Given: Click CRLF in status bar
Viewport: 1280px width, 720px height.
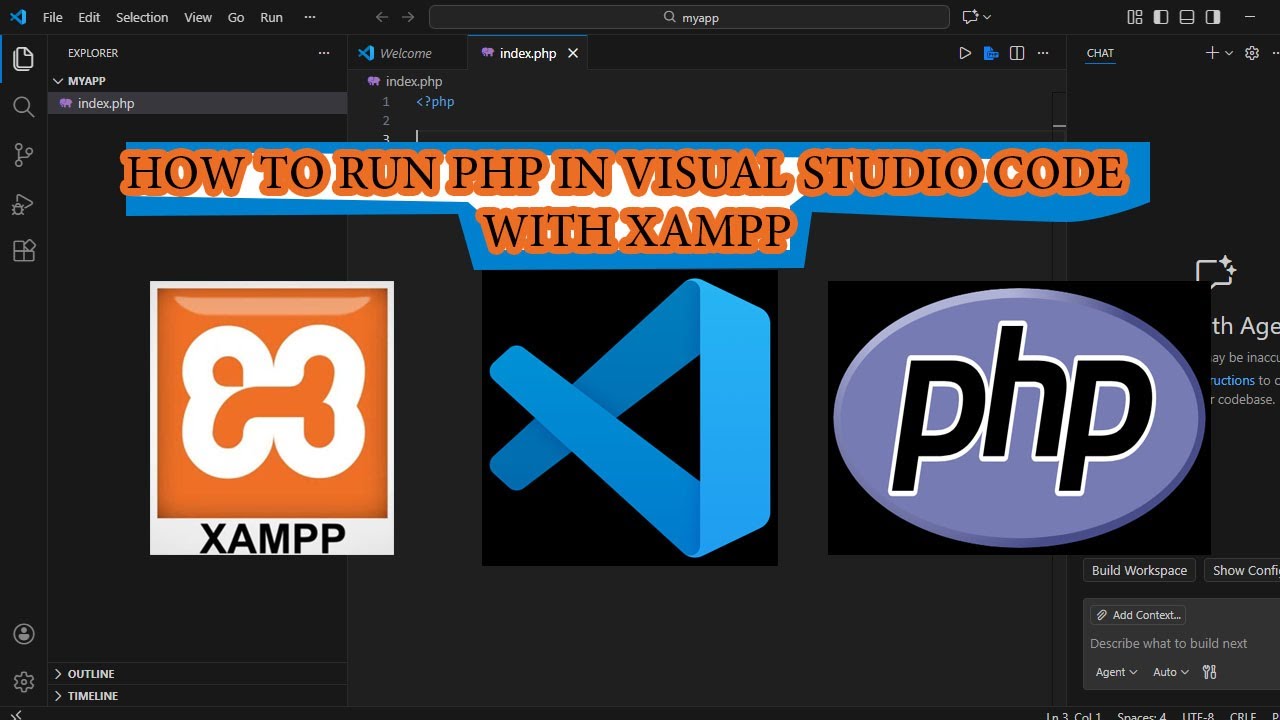Looking at the screenshot, I should pos(1243,715).
